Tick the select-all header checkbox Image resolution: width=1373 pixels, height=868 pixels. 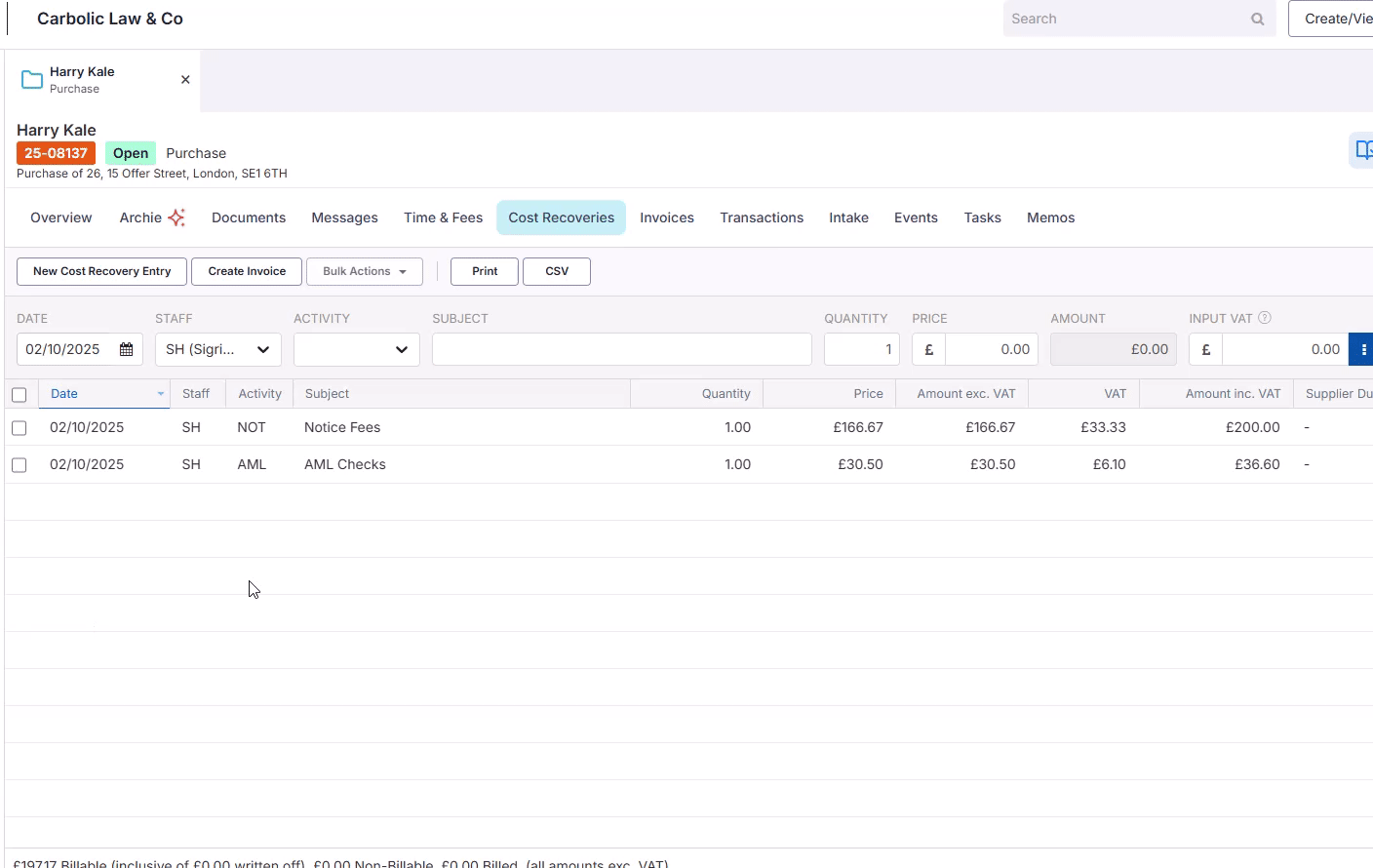20,395
